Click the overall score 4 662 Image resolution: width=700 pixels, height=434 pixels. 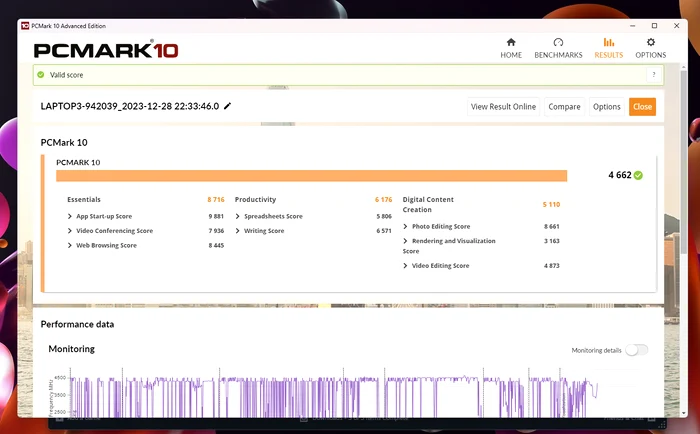620,175
